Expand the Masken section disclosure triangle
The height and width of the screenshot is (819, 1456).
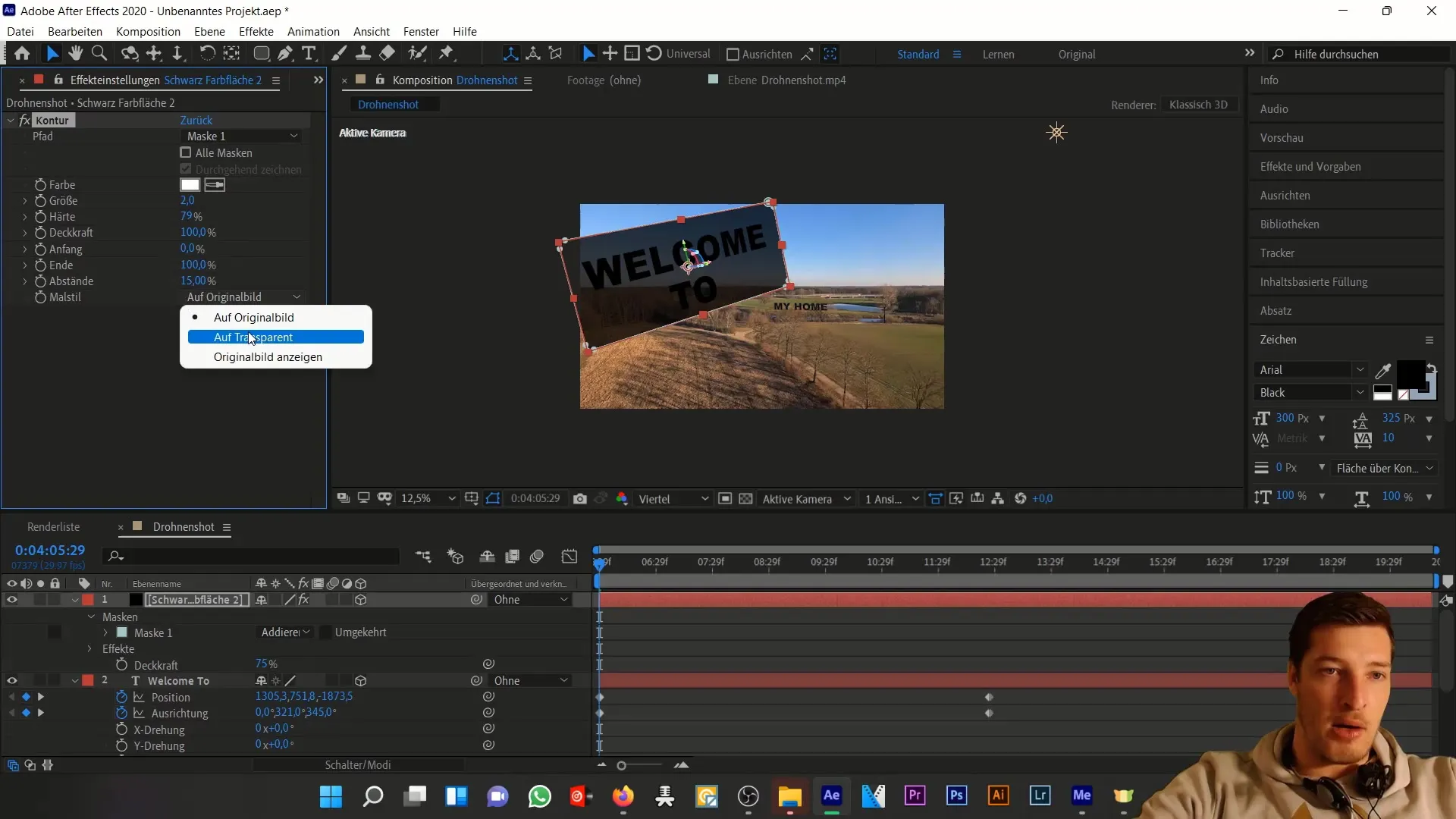91,616
